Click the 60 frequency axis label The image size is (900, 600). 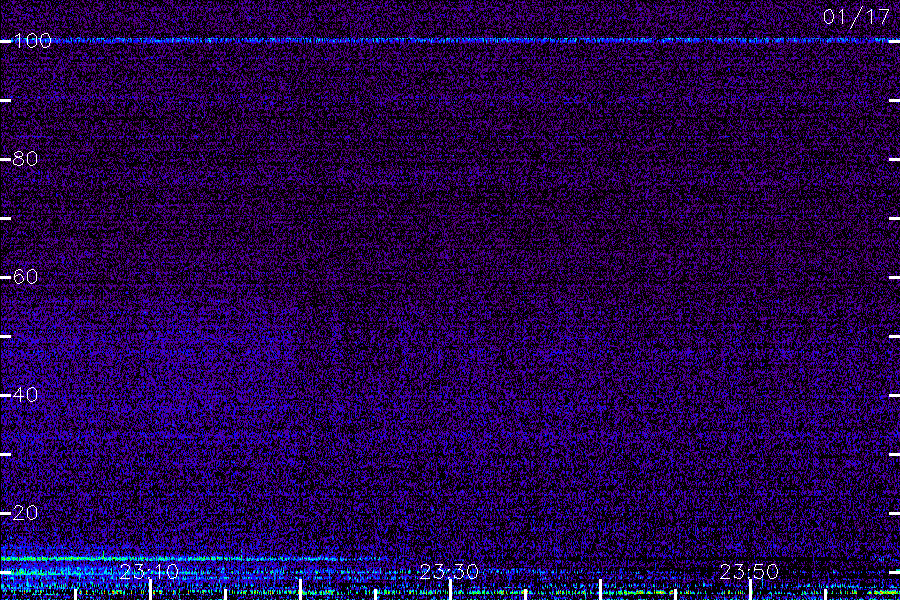click(25, 277)
